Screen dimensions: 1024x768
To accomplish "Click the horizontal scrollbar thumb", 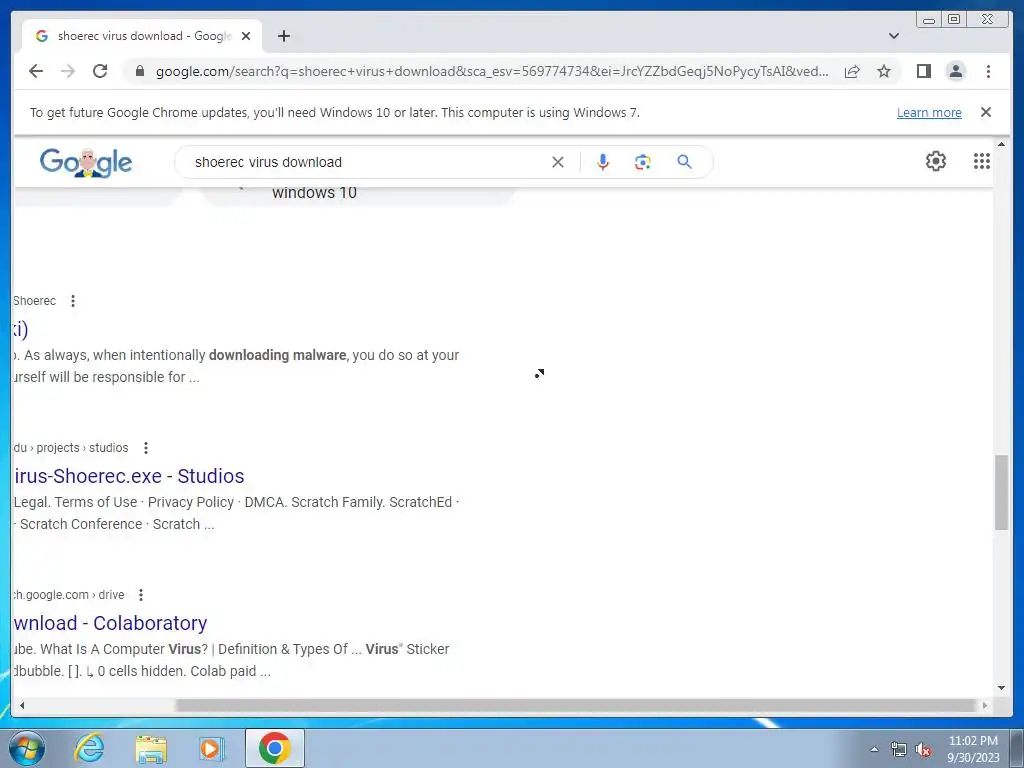I will [576, 705].
